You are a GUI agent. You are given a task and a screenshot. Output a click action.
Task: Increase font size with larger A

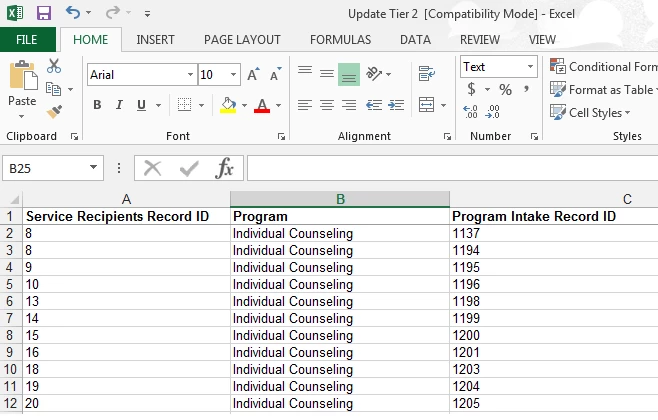click(253, 75)
